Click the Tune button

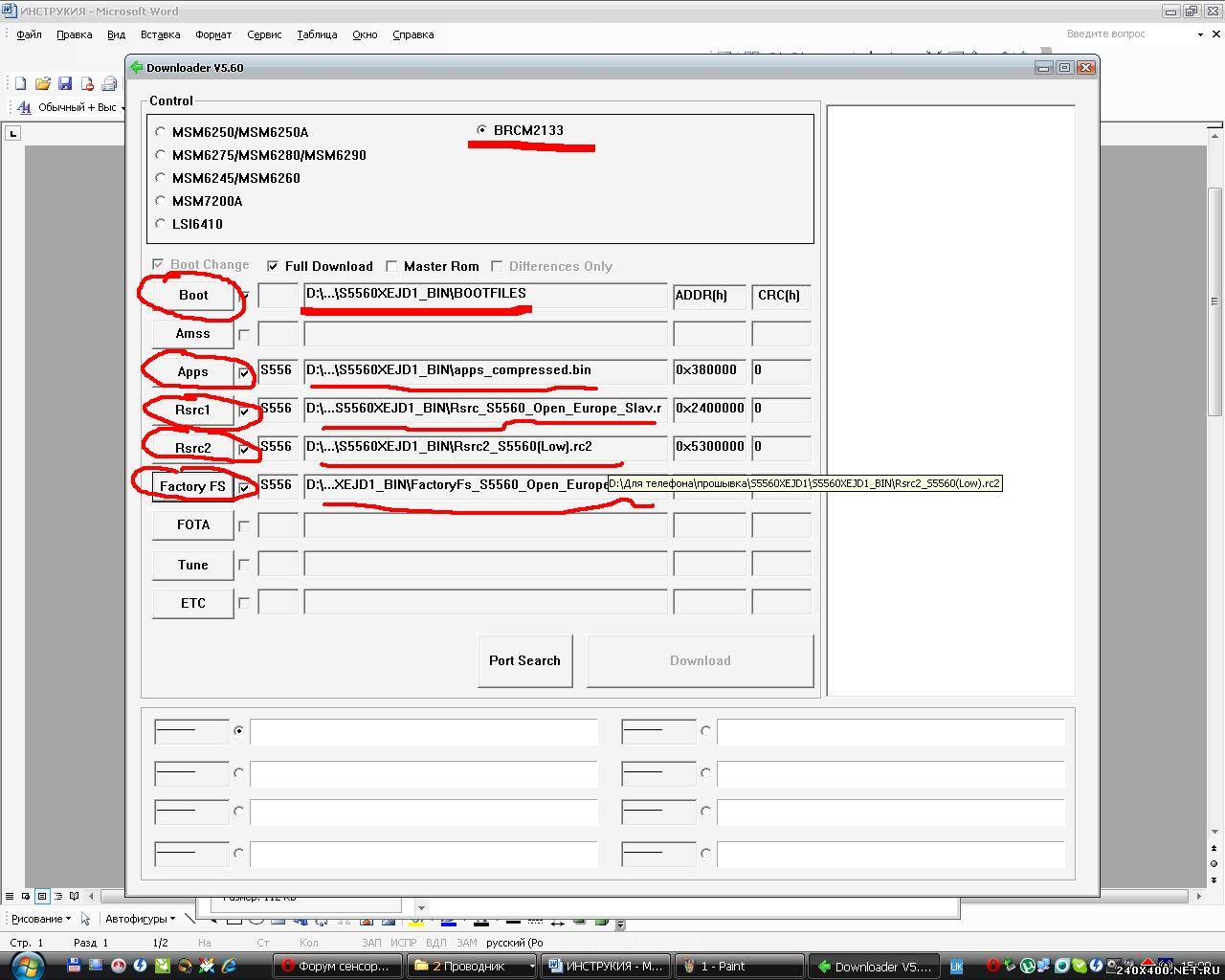point(193,565)
